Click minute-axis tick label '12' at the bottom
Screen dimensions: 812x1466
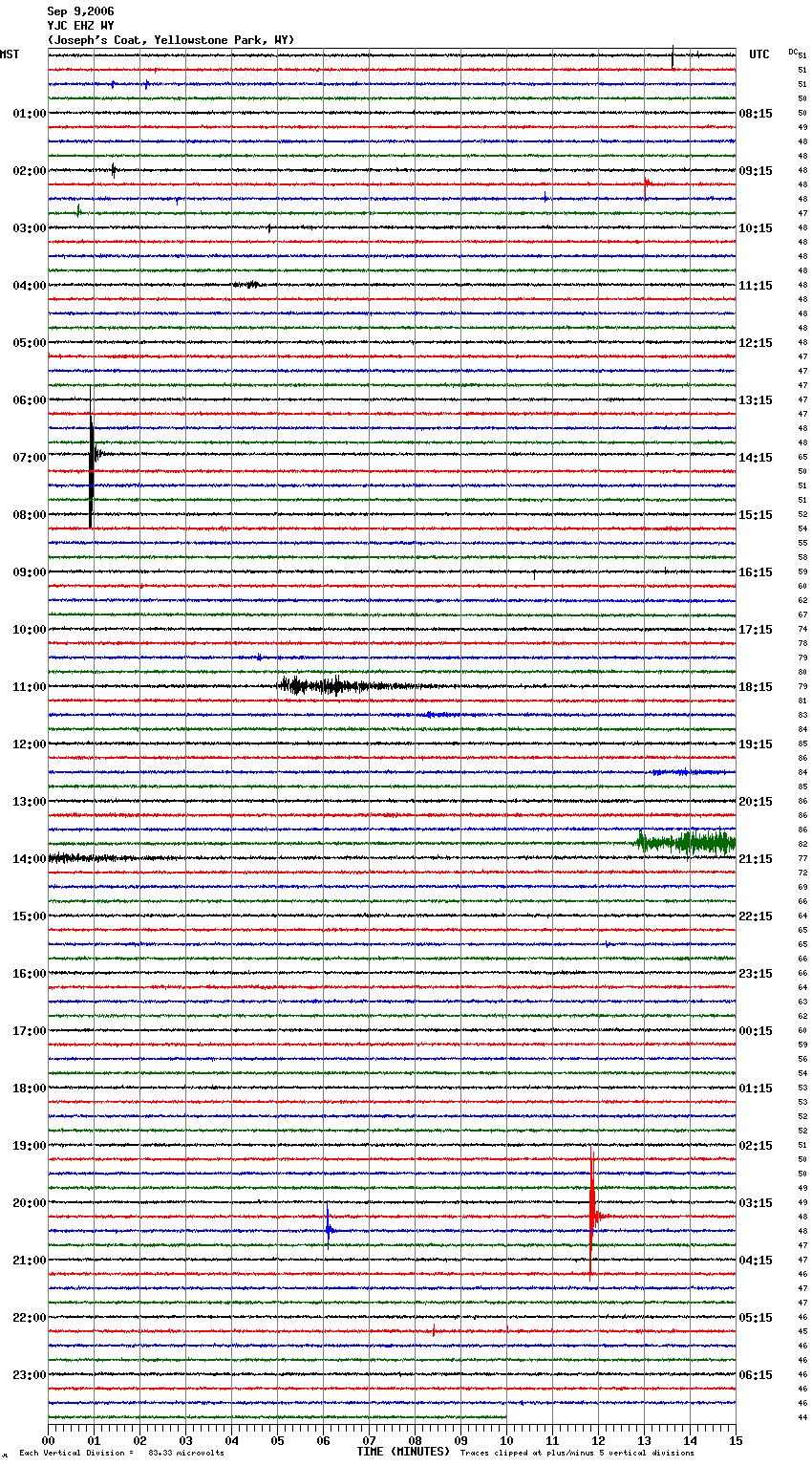point(598,1440)
